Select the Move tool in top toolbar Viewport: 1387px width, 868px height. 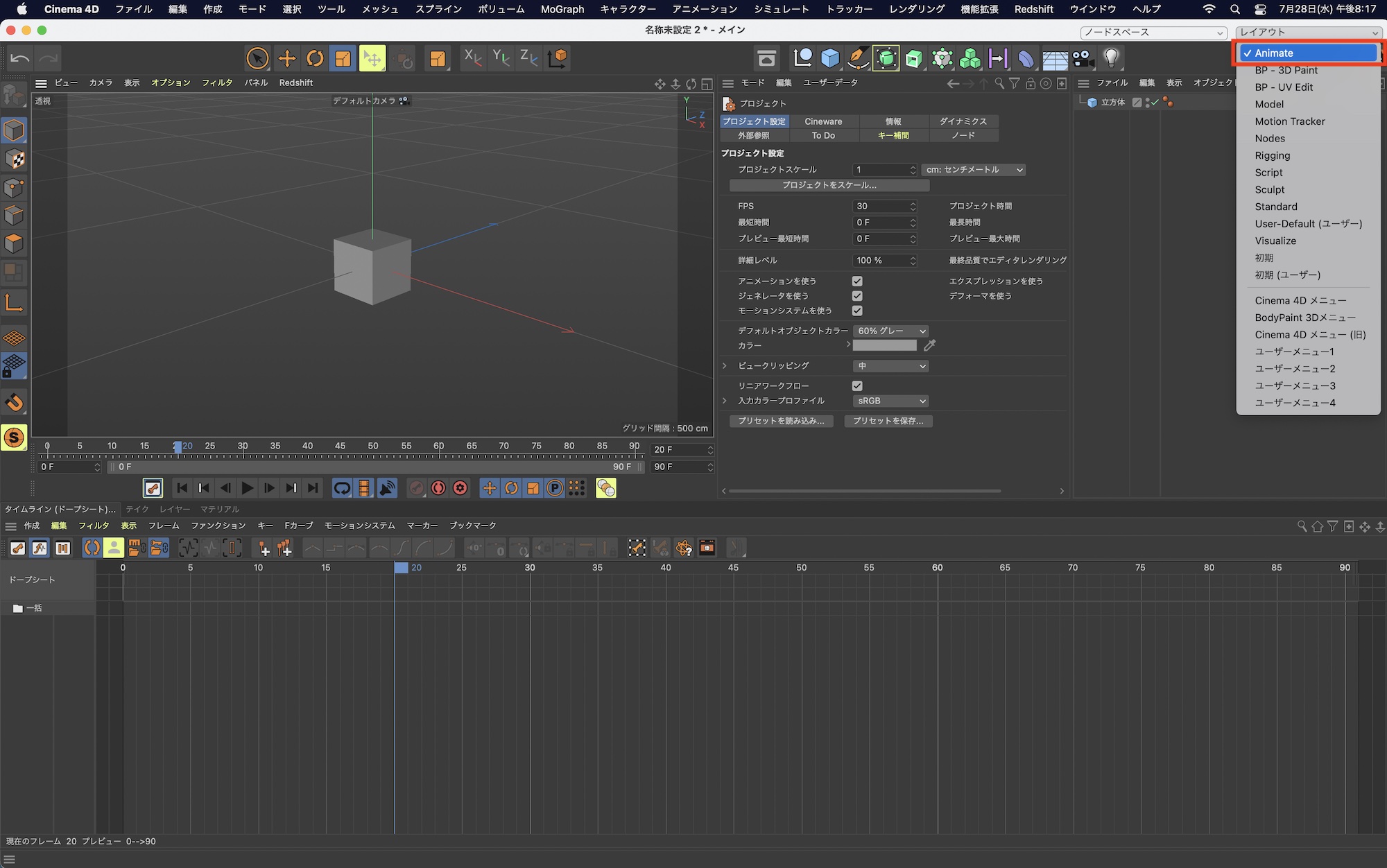[x=286, y=58]
